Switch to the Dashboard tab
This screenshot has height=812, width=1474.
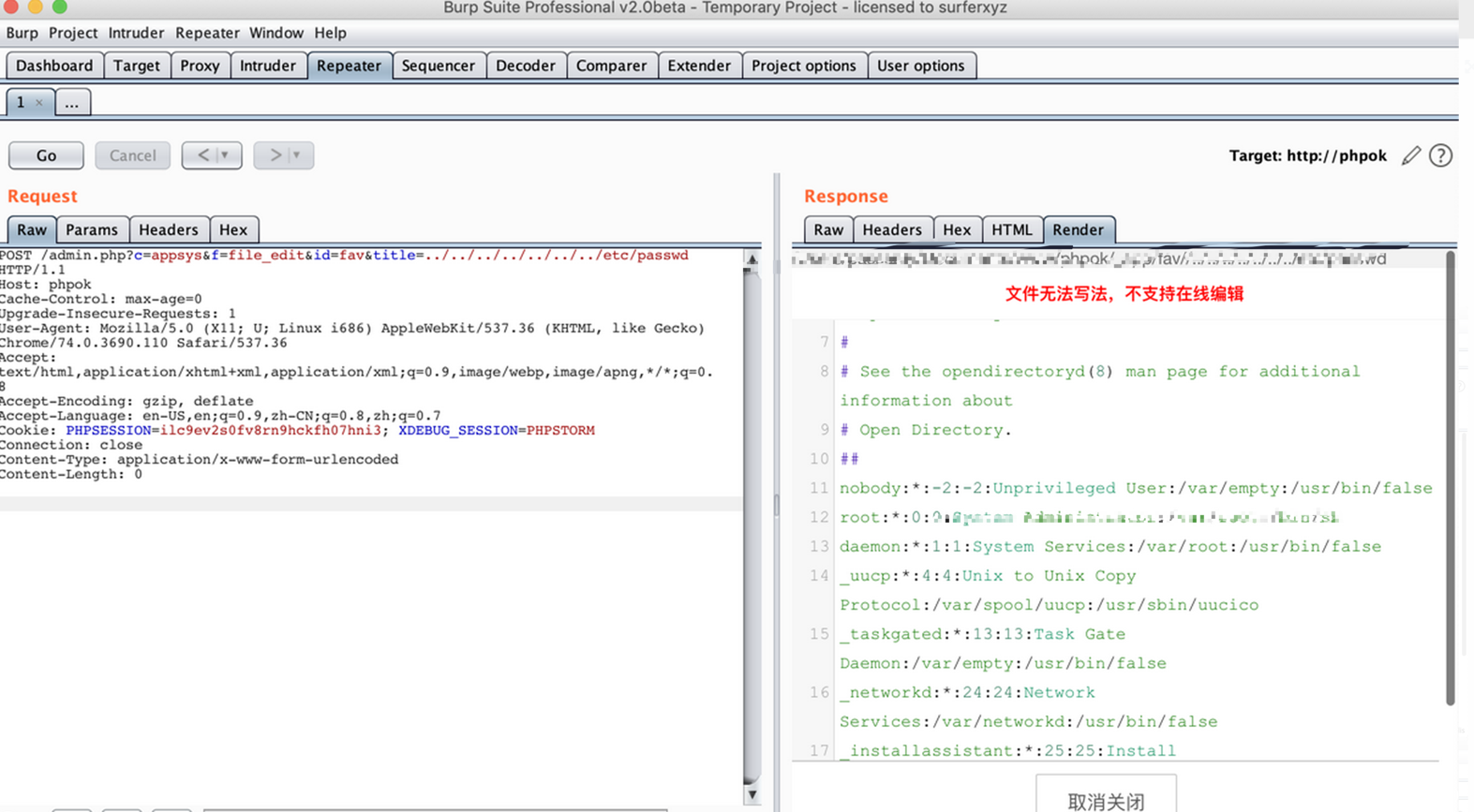click(x=54, y=66)
